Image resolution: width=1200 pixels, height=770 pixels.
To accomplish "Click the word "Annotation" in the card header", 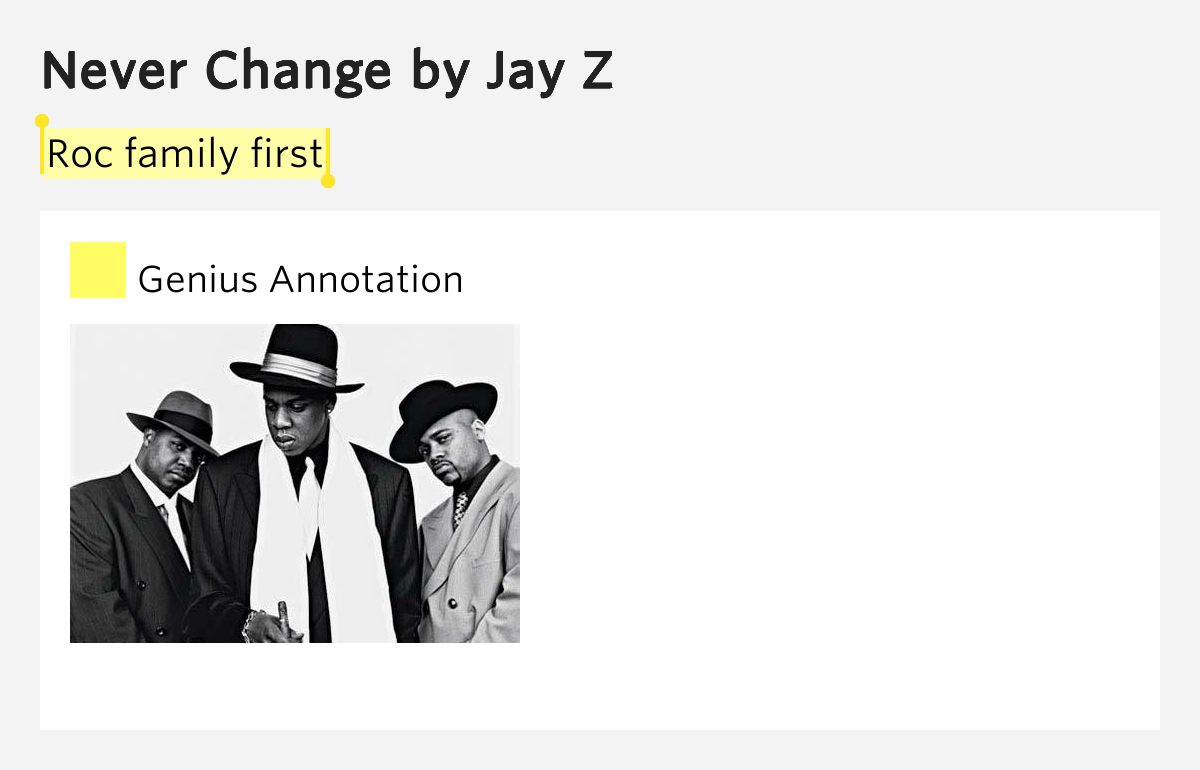I will pos(367,279).
